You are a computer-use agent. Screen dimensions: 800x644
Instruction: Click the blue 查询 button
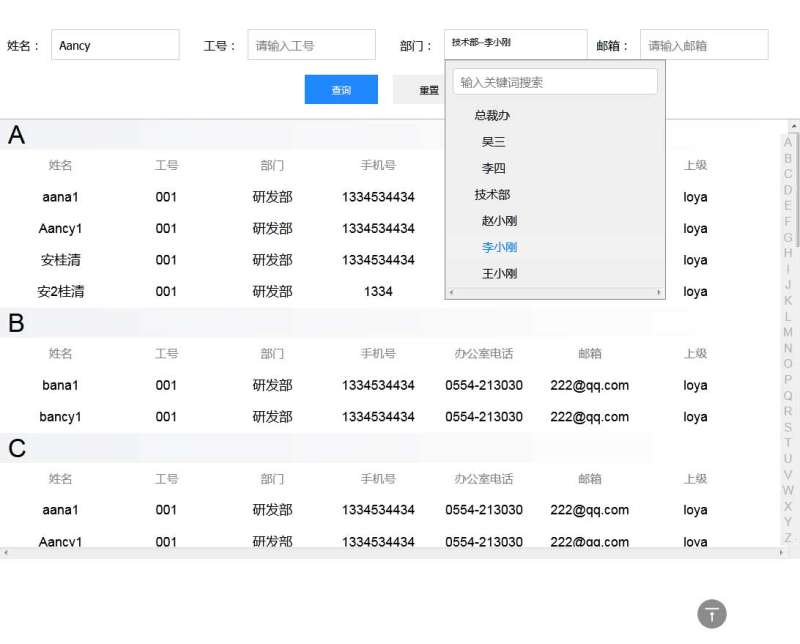click(341, 90)
